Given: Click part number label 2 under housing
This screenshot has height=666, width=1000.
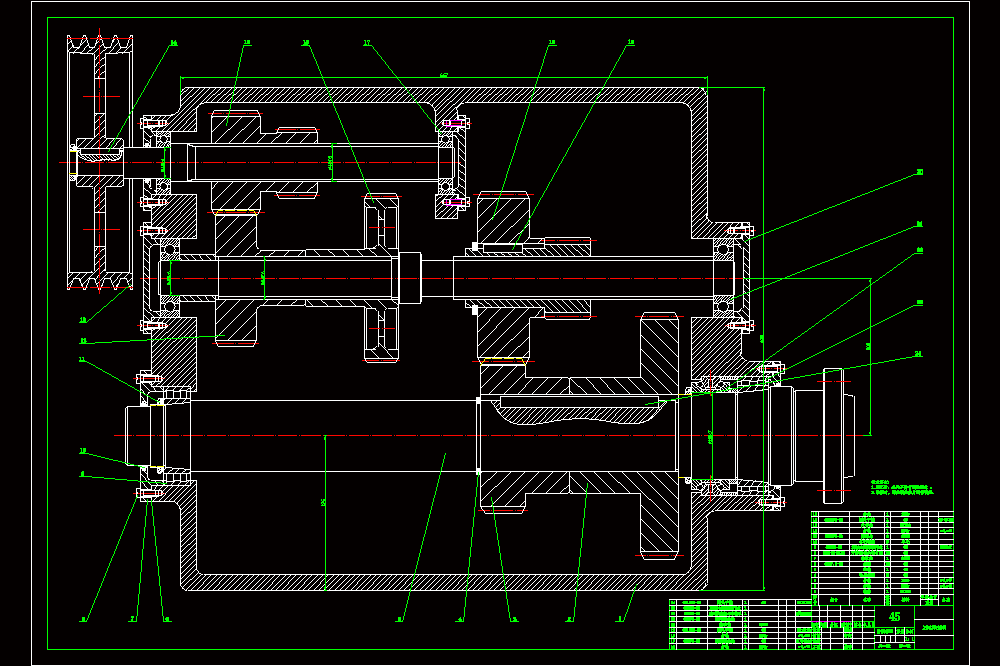Looking at the screenshot, I should 570,619.
